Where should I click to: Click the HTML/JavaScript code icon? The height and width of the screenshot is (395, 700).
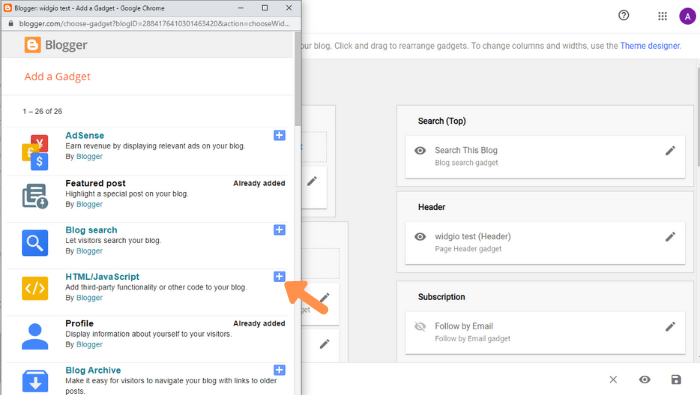pyautogui.click(x=35, y=288)
